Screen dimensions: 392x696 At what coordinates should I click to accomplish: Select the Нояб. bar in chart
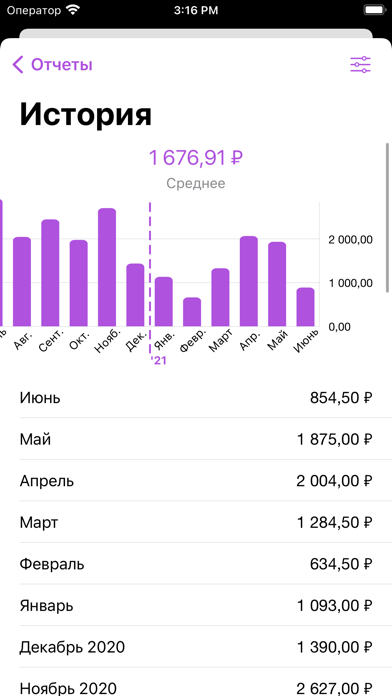(107, 267)
